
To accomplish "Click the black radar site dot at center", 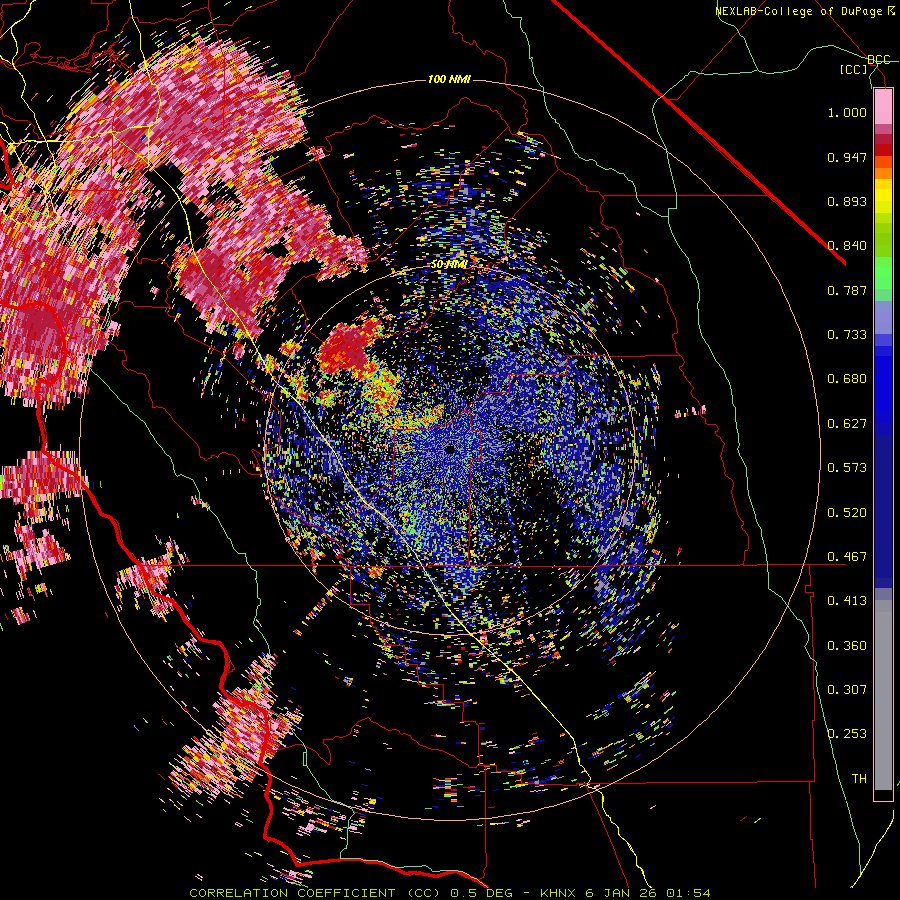I will pyautogui.click(x=450, y=449).
